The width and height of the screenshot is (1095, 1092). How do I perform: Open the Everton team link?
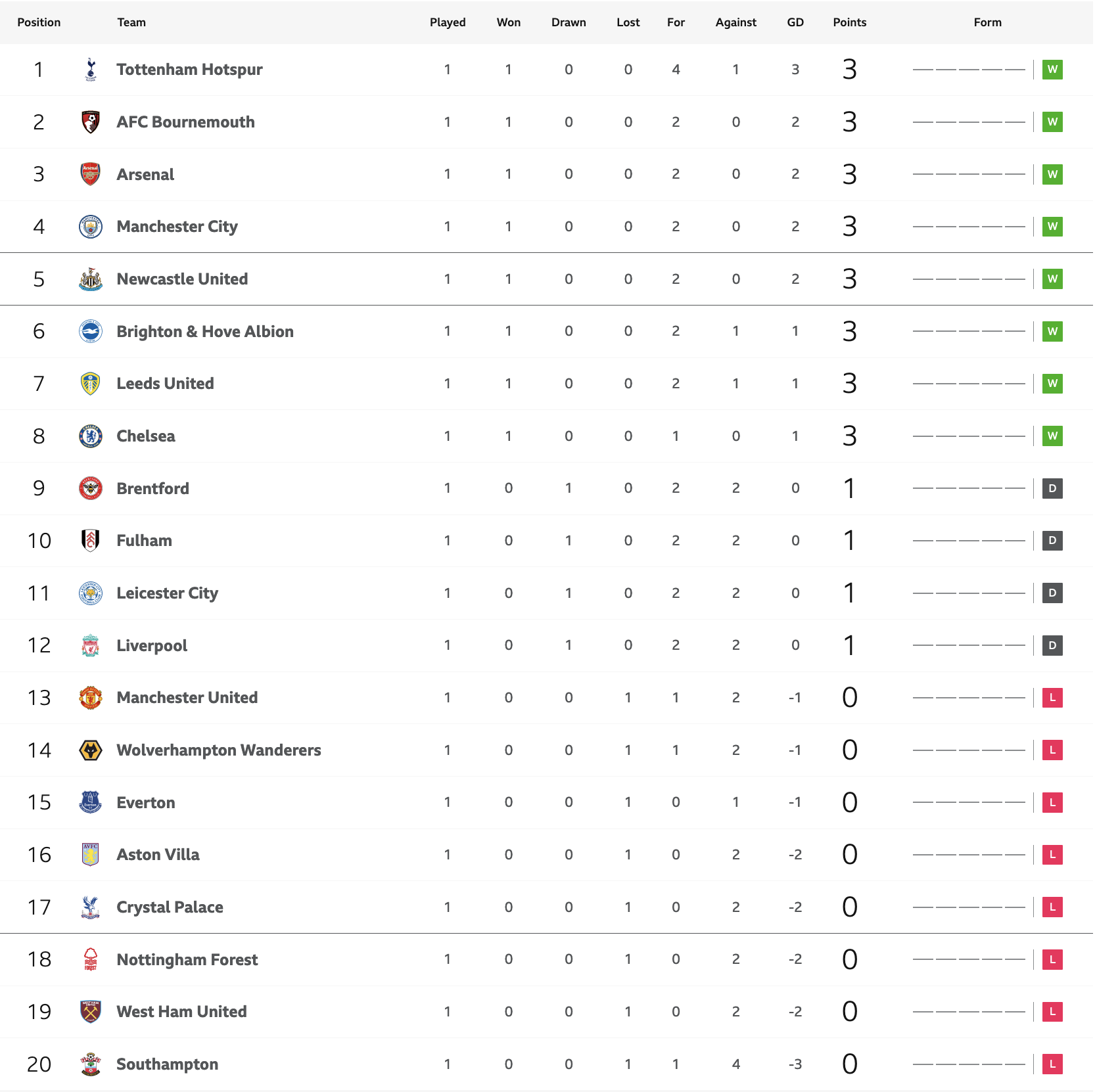[146, 803]
